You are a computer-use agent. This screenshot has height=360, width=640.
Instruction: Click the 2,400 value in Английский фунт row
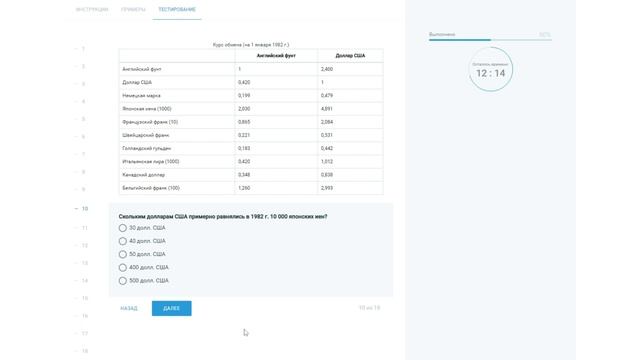(x=327, y=69)
